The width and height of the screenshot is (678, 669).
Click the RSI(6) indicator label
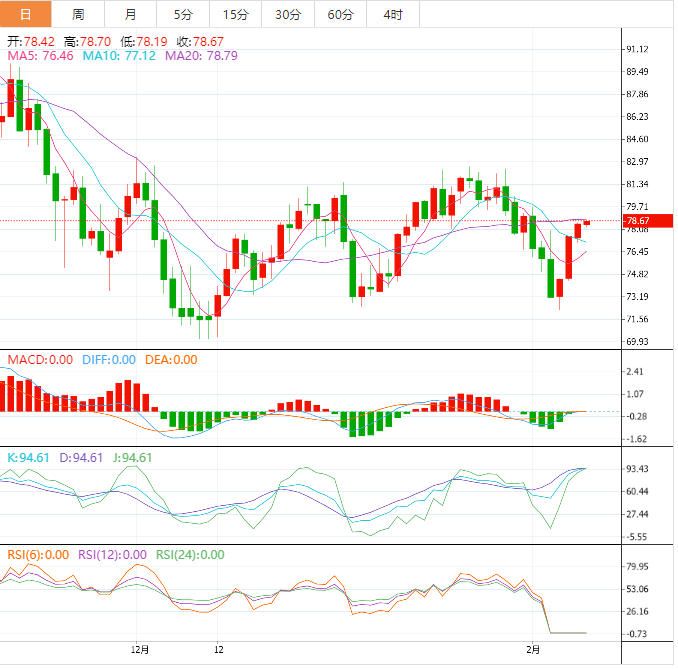click(x=38, y=555)
